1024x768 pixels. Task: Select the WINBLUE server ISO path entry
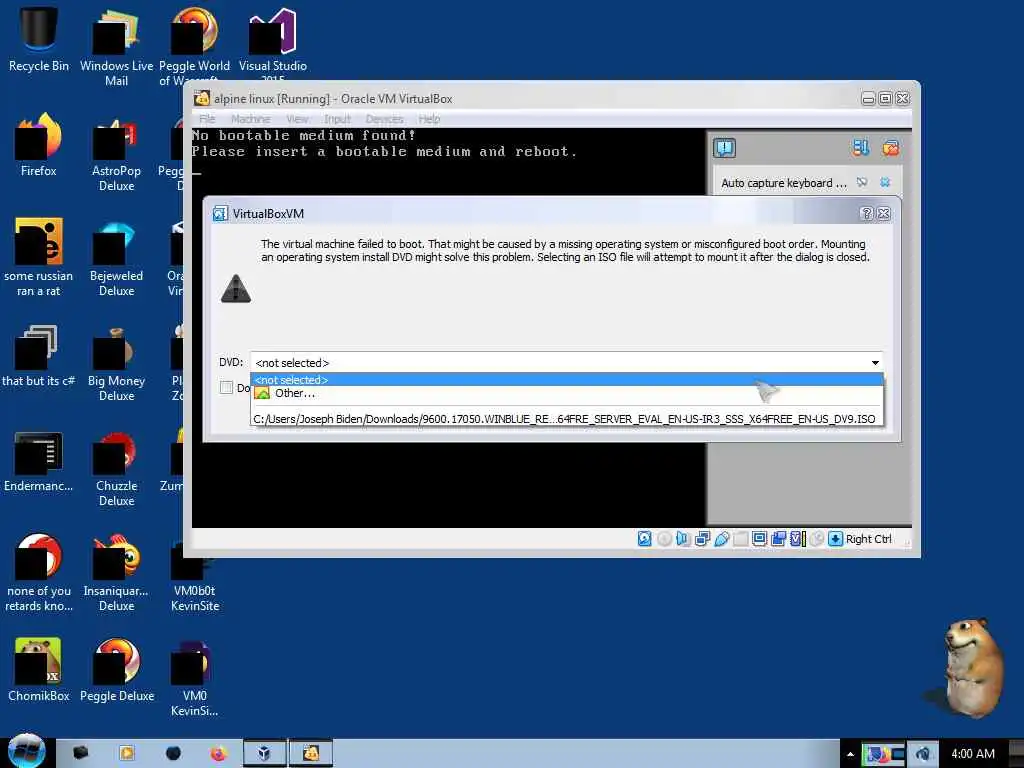[x=566, y=419]
